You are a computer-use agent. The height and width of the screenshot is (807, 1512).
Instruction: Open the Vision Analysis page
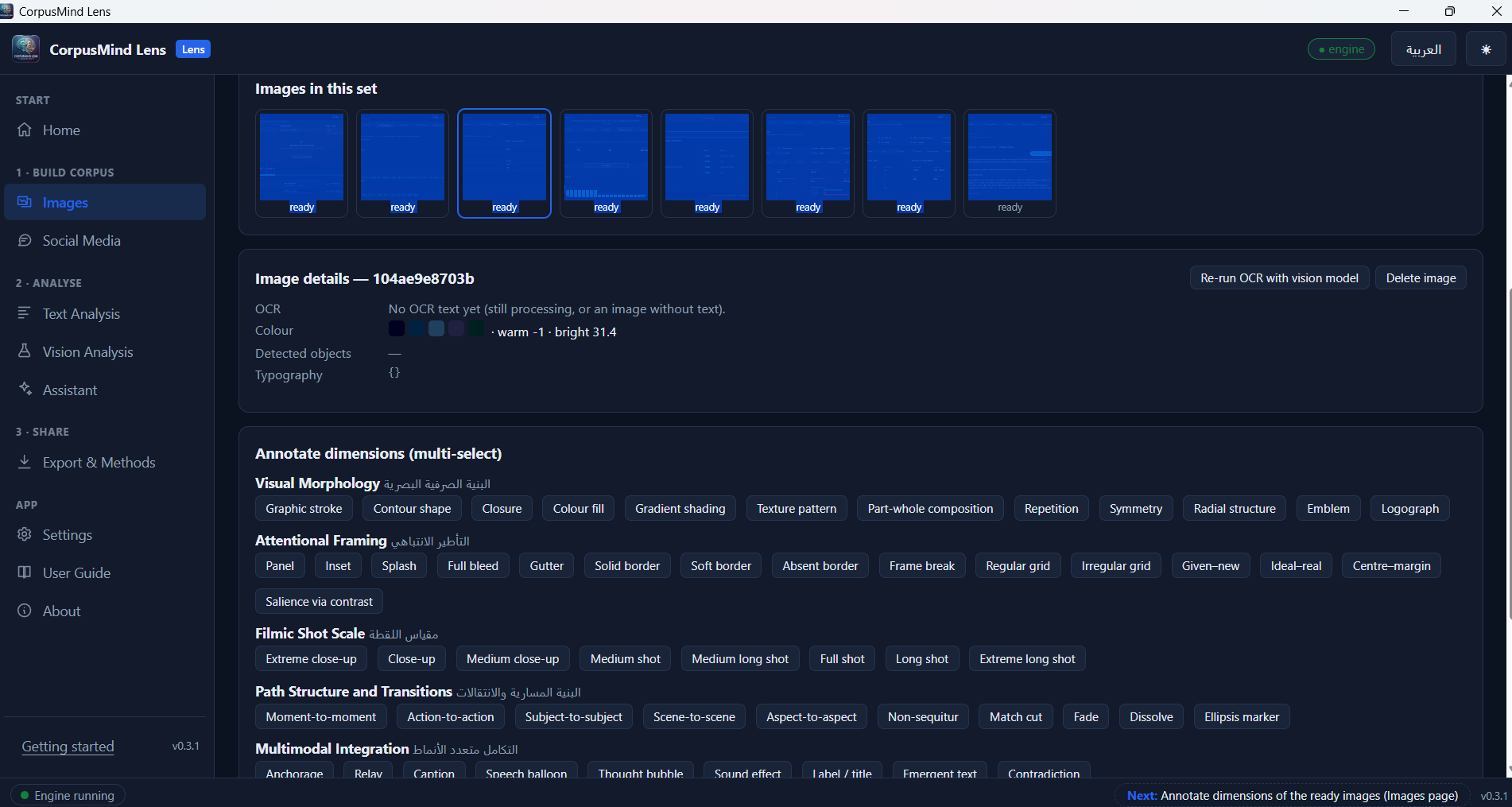coord(105,351)
